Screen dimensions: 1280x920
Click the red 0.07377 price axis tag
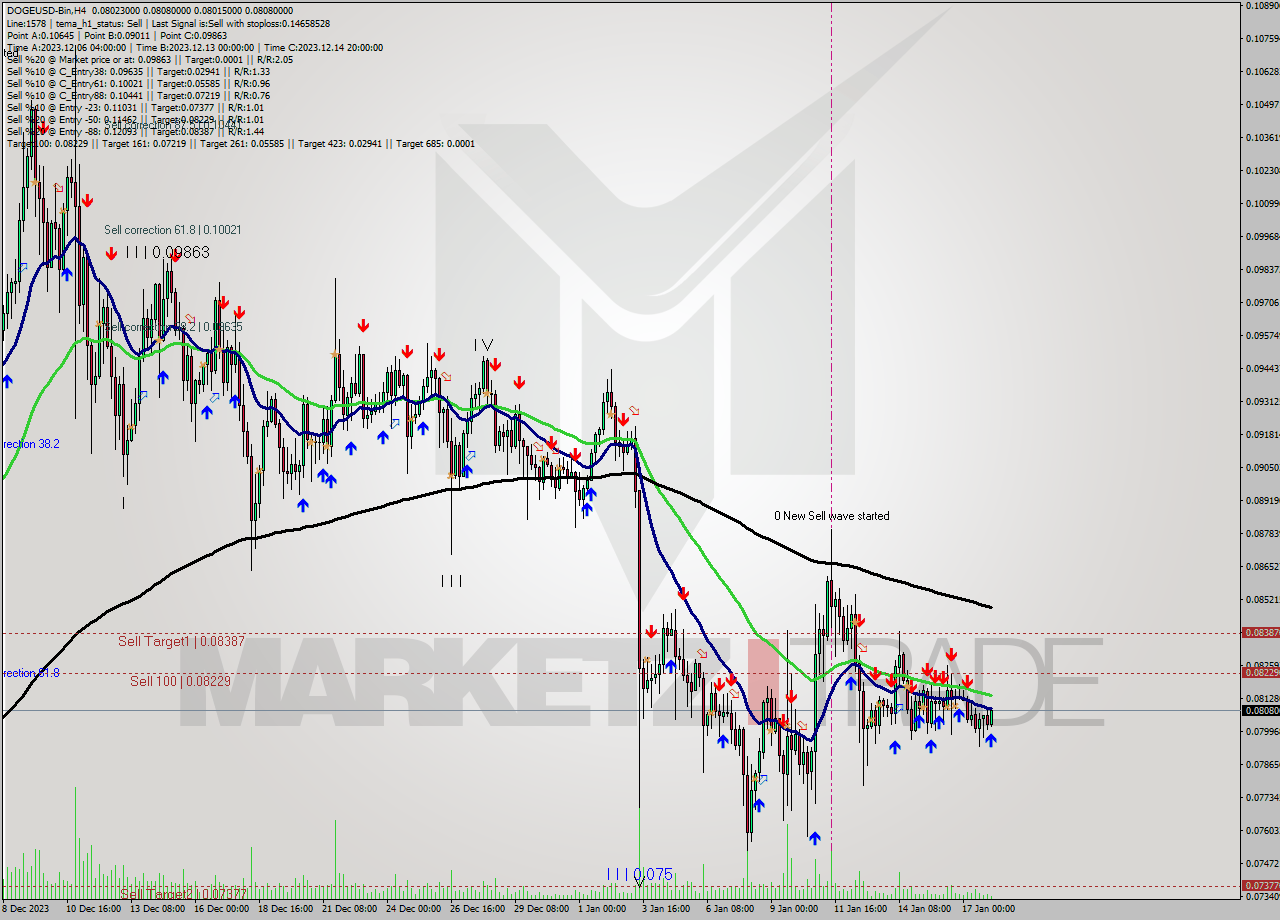coord(1259,885)
